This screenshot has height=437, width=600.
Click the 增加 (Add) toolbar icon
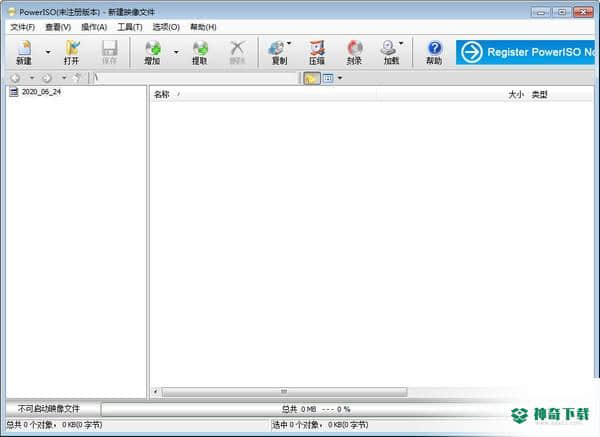coord(152,52)
